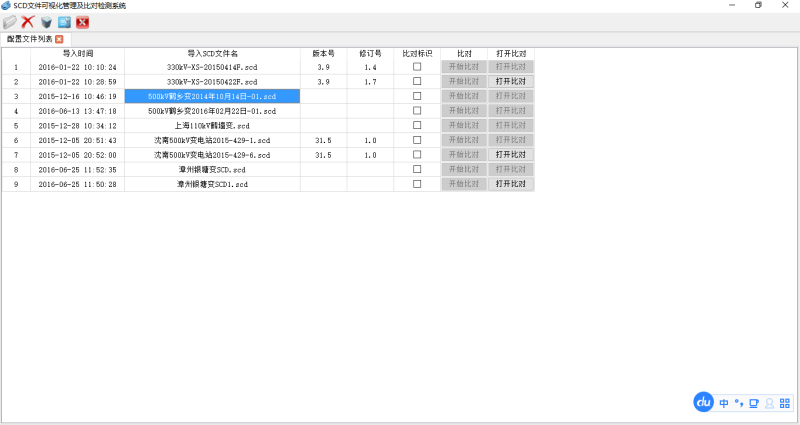Check the 比对标识 box for 上海110kV鹤塘变.scd
This screenshot has width=800, height=425.
417,126
